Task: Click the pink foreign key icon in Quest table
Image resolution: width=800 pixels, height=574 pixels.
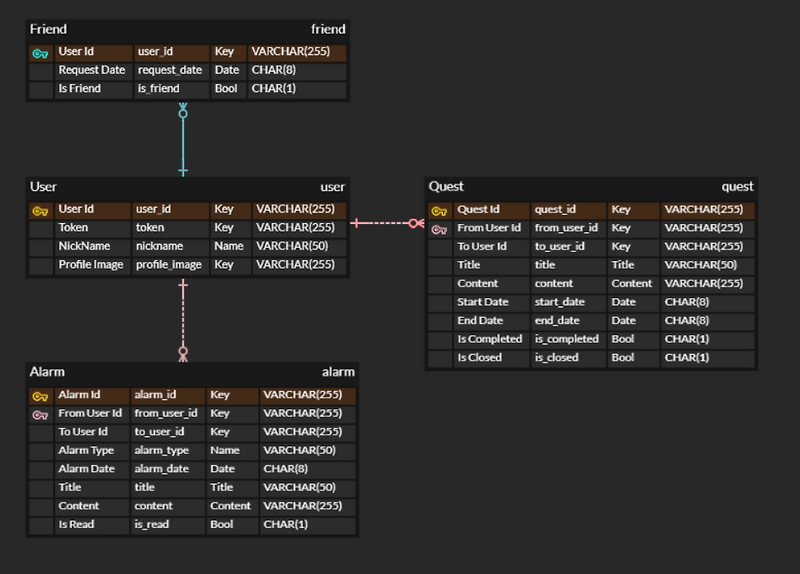Action: click(x=439, y=230)
